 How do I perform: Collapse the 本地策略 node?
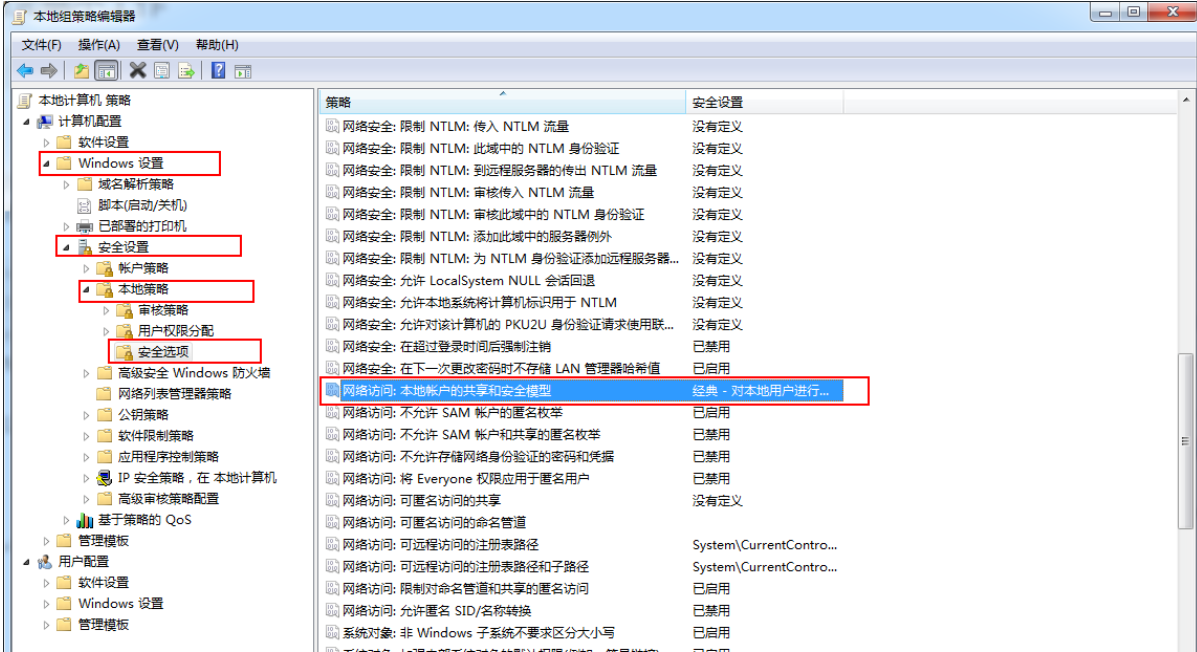click(86, 289)
